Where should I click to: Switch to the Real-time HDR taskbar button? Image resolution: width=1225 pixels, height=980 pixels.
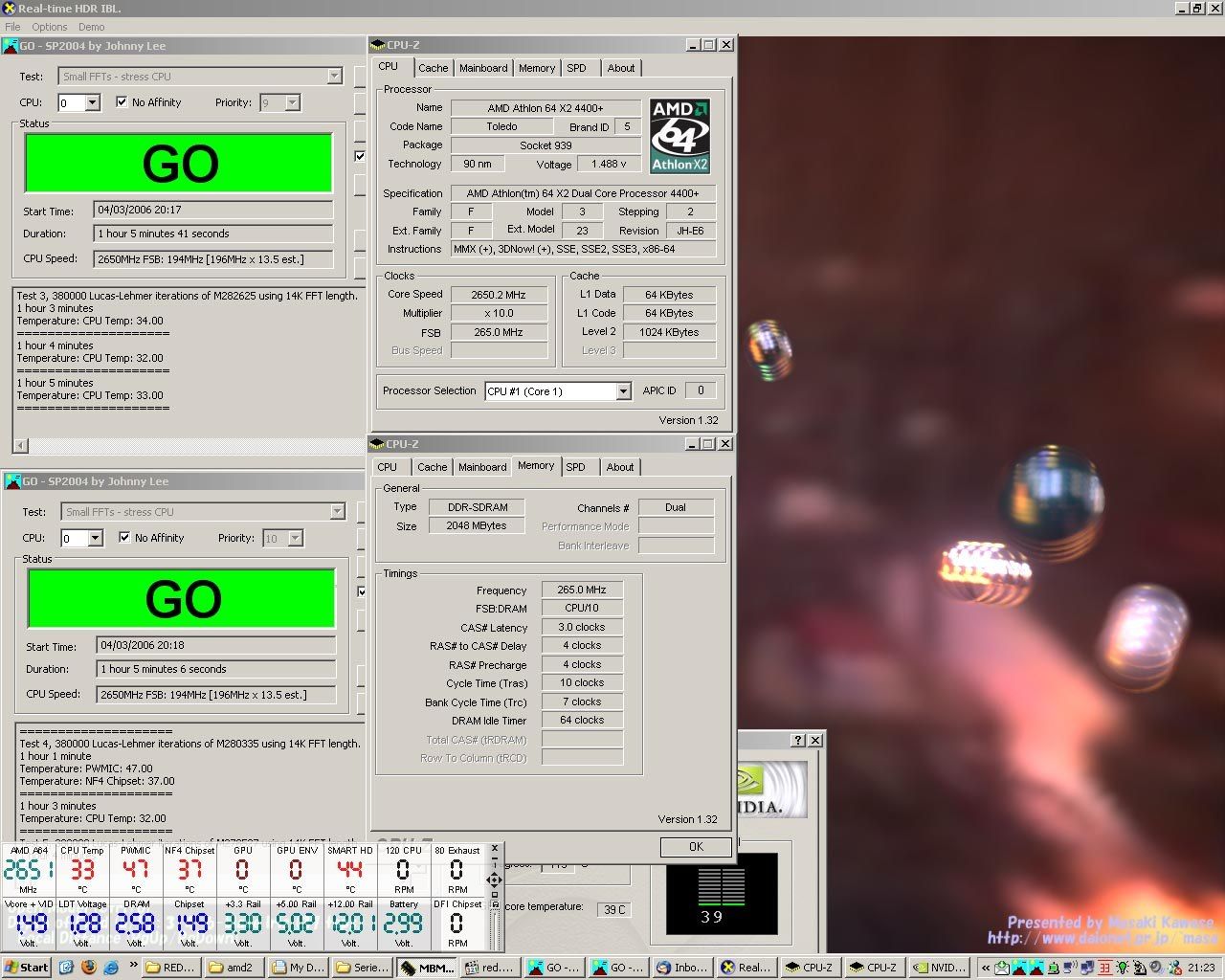[x=746, y=968]
